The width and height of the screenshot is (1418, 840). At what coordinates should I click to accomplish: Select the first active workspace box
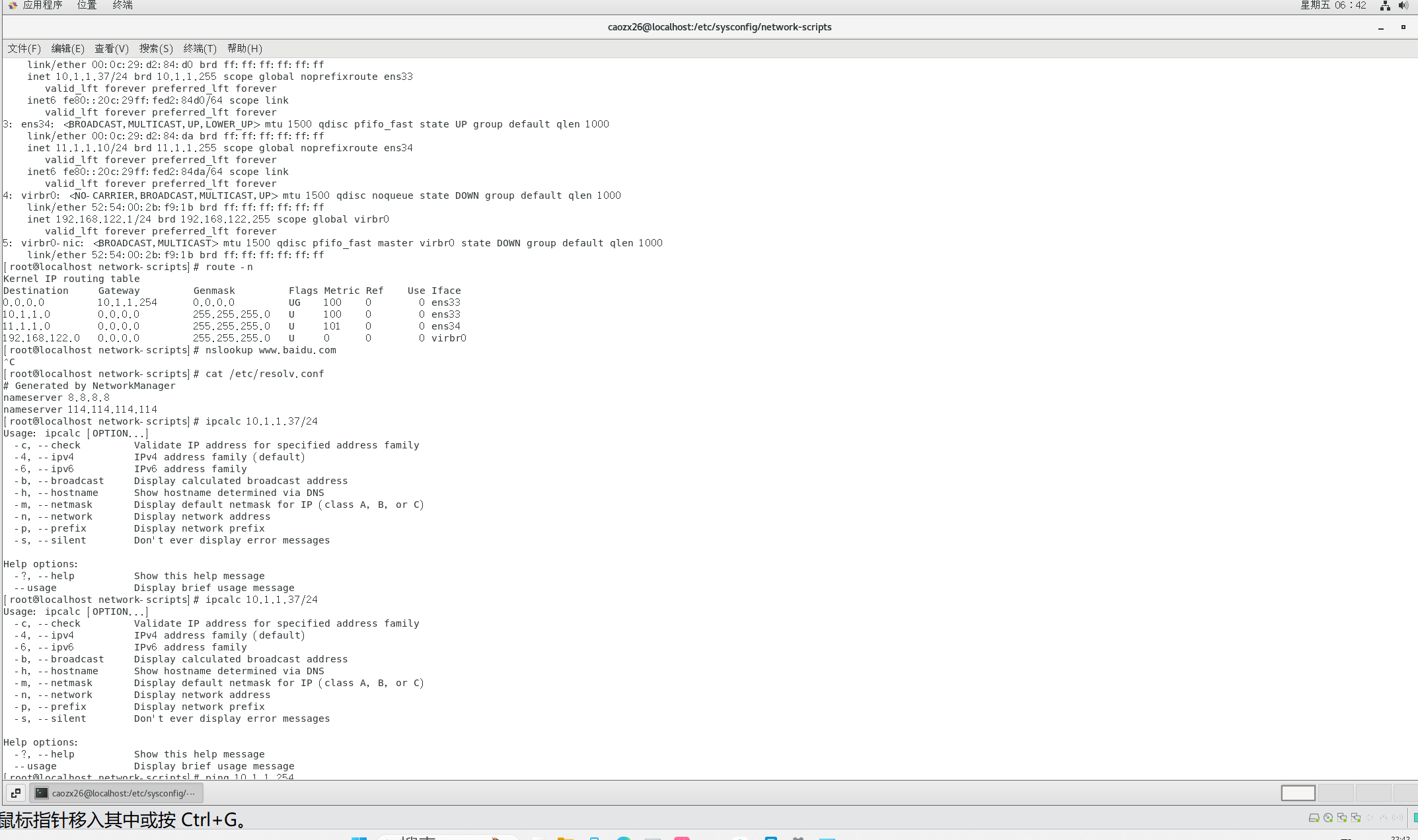(1298, 792)
